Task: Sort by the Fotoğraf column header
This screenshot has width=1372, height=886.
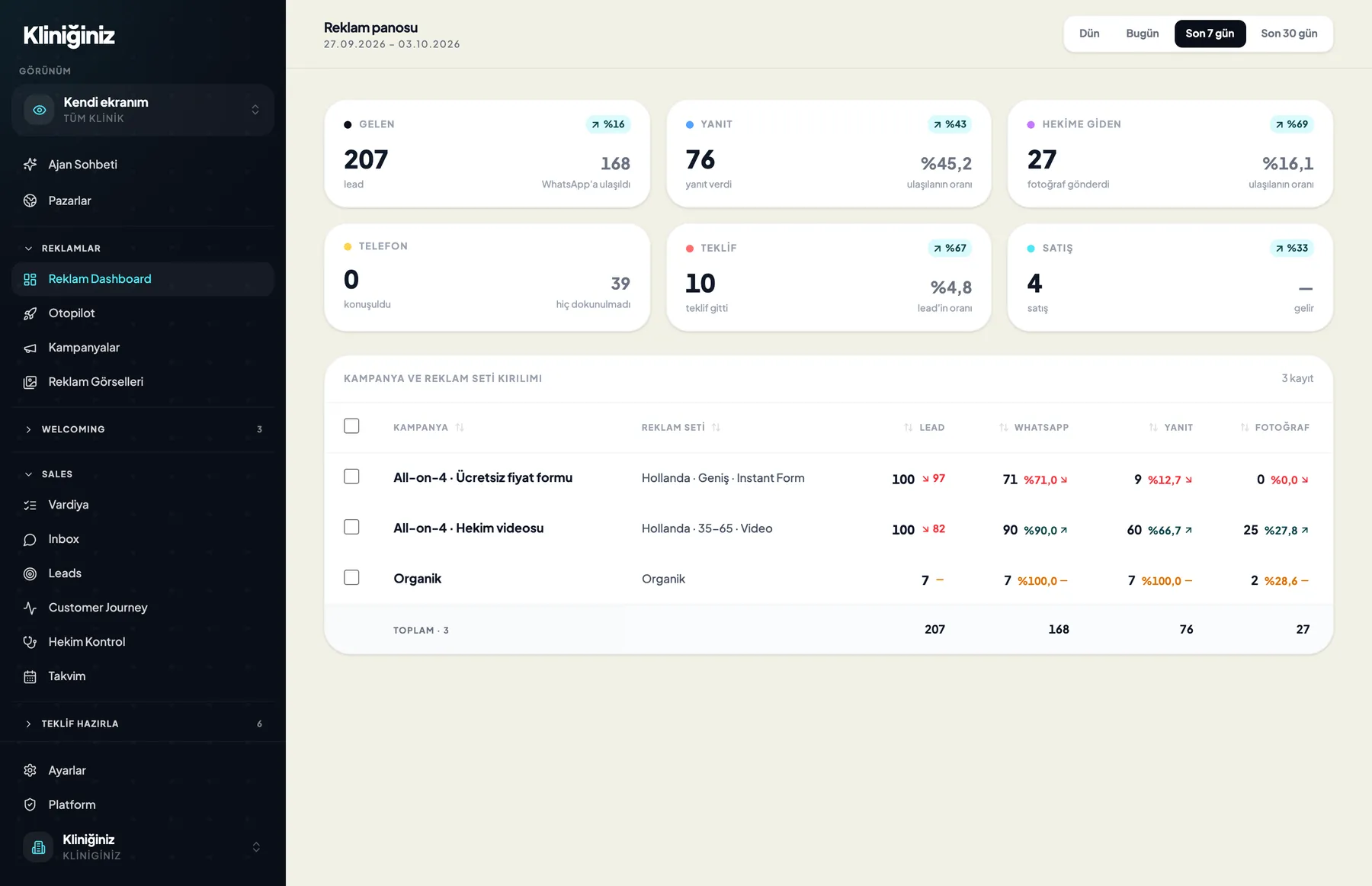Action: pos(1274,427)
